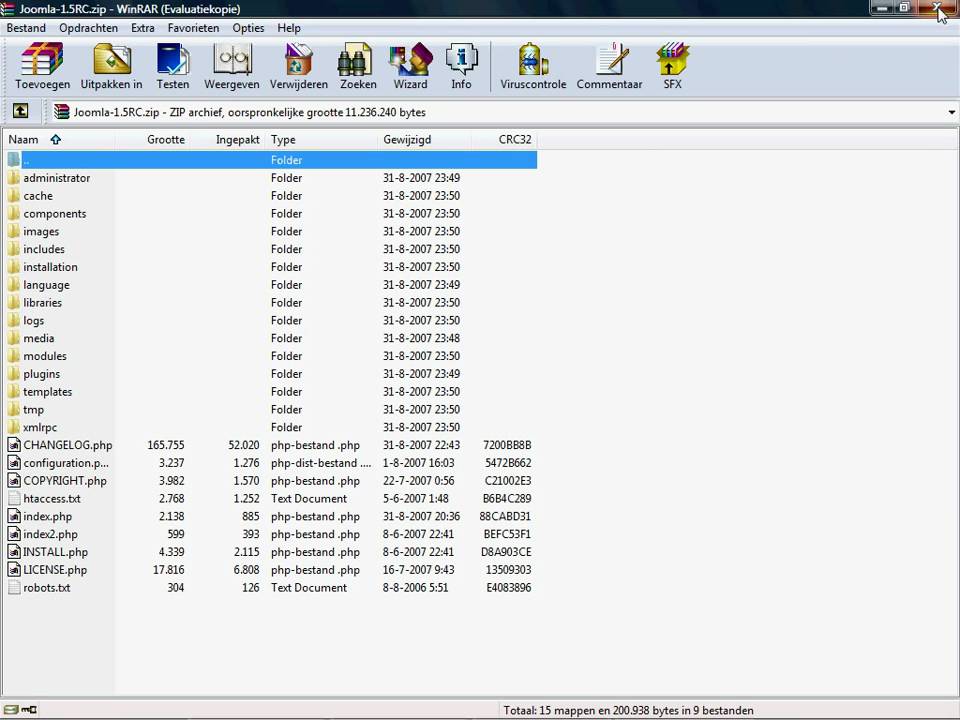Select the media folder

click(x=39, y=338)
